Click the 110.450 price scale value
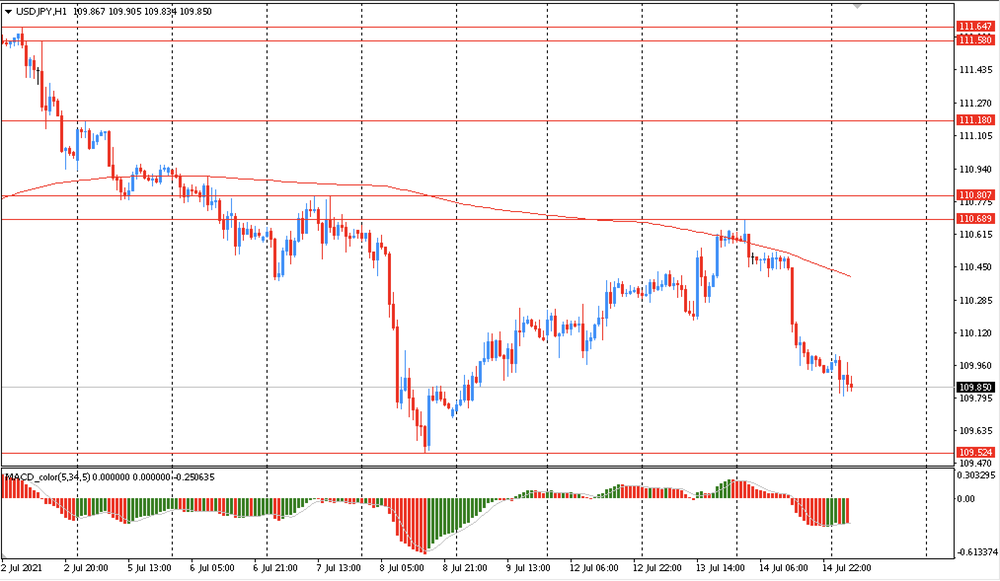1000x581 pixels. [x=976, y=267]
